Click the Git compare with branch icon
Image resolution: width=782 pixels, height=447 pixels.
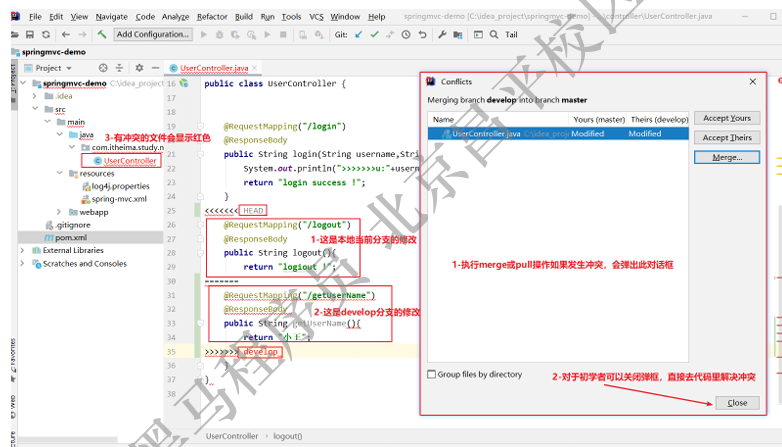click(x=390, y=34)
